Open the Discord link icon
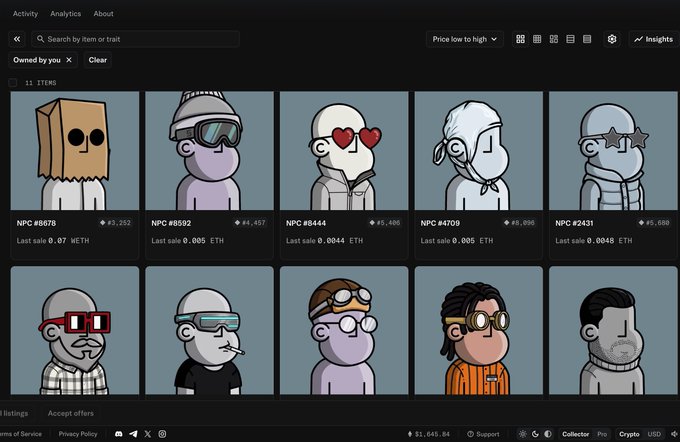 pos(118,434)
